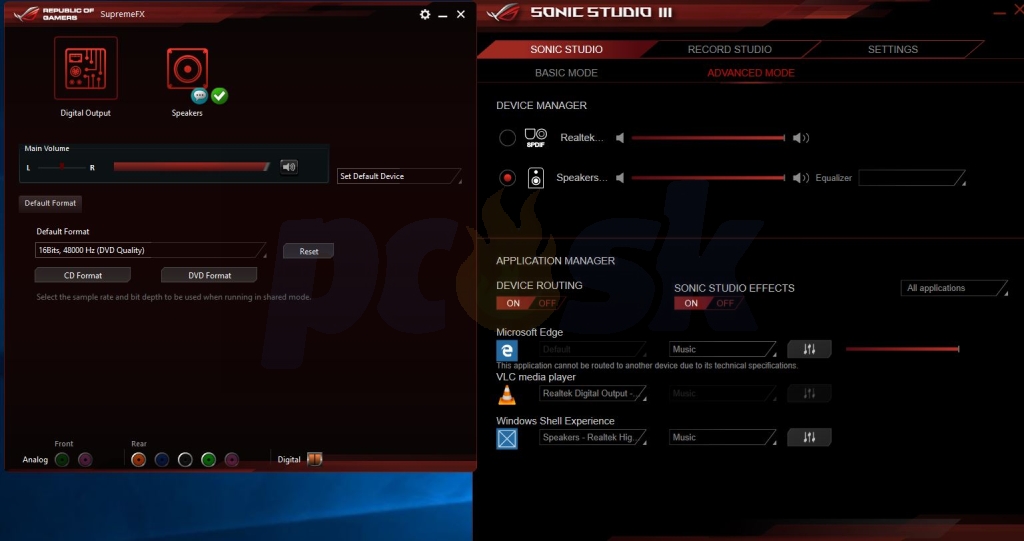Adjust the L/R balance slider
This screenshot has width=1024, height=541.
click(x=61, y=167)
